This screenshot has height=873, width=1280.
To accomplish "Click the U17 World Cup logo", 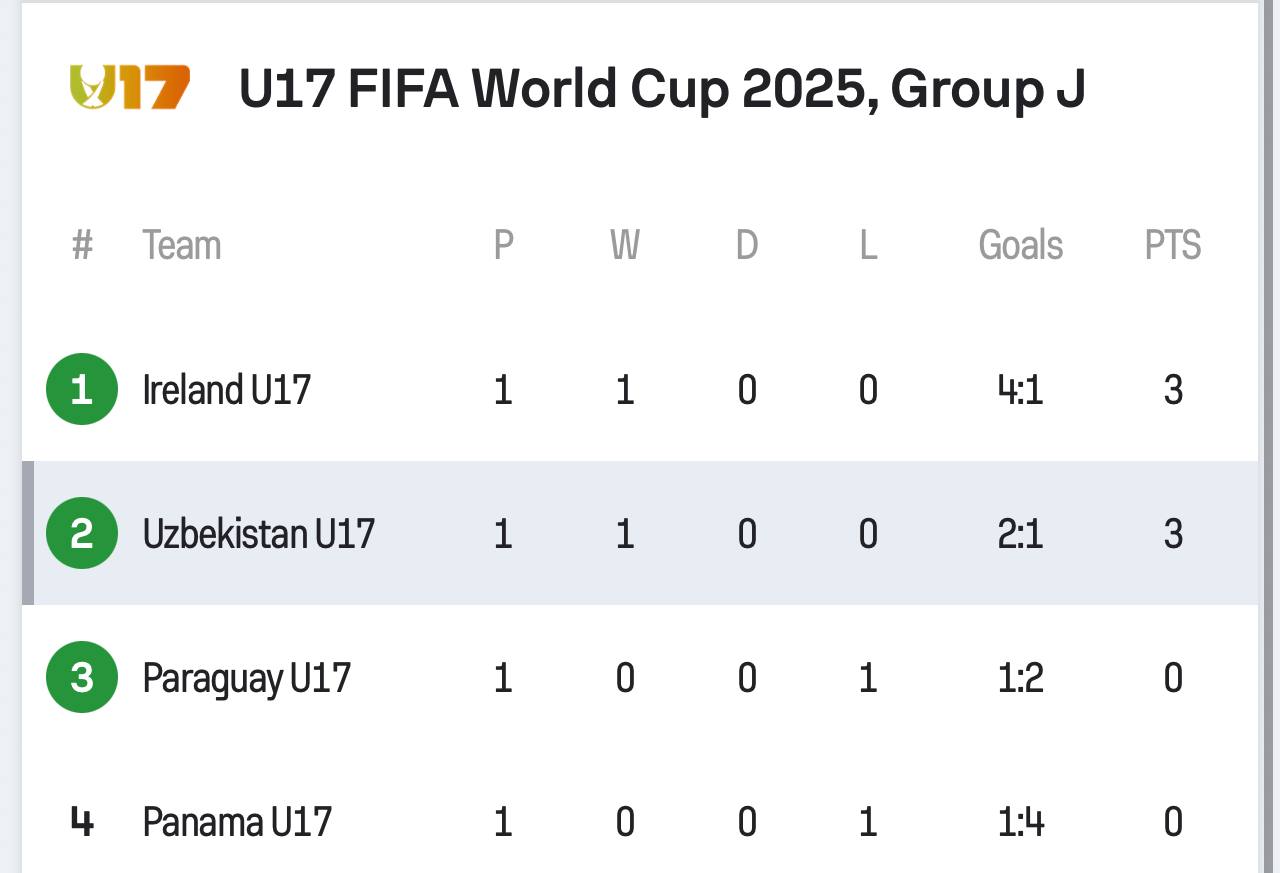I will tap(130, 88).
